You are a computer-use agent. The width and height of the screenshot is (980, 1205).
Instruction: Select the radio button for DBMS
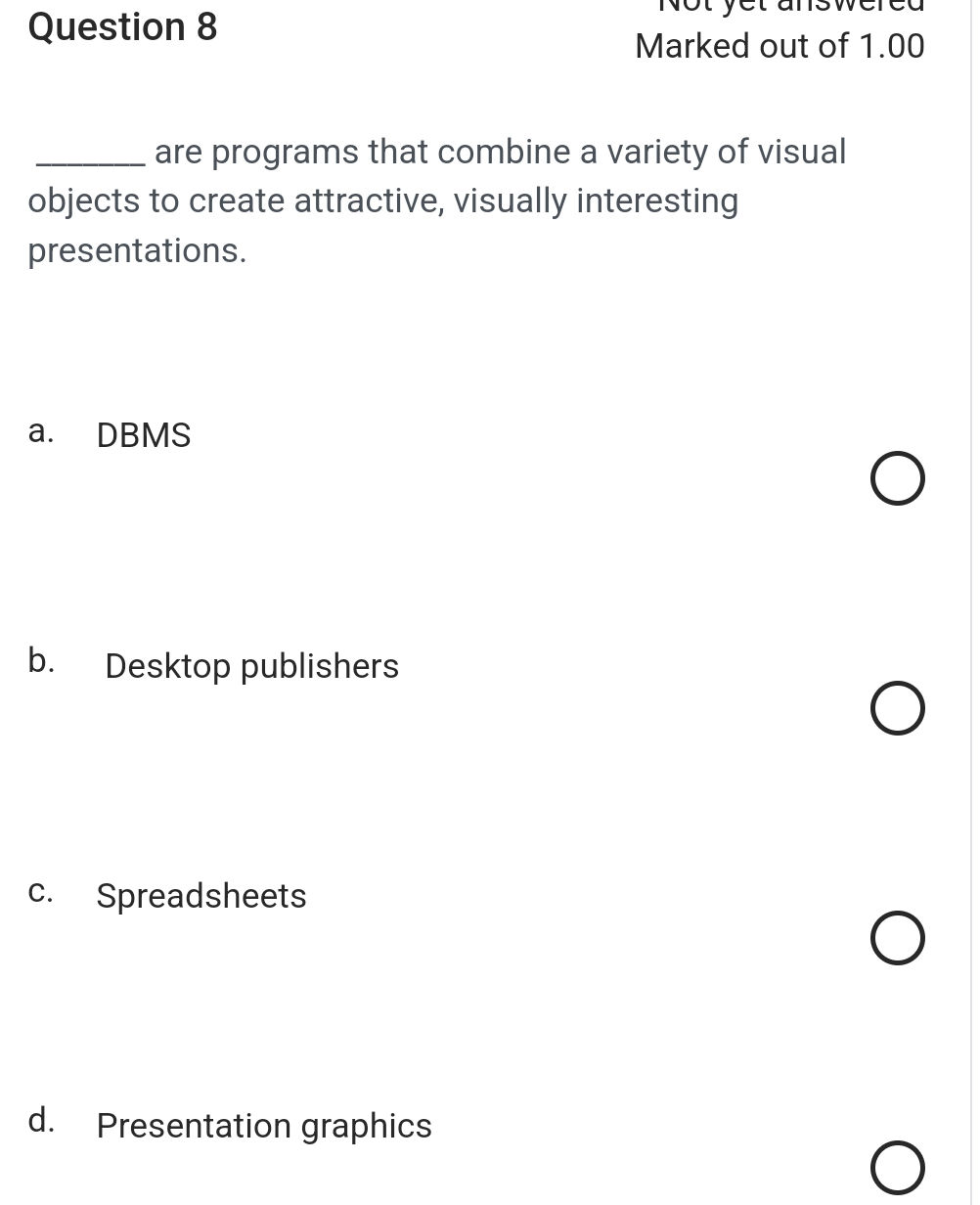[x=897, y=478]
